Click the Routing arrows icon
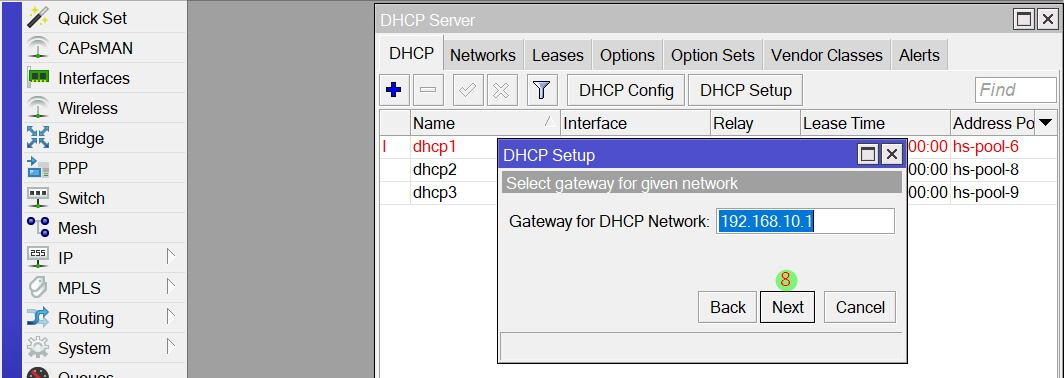The width and height of the screenshot is (1064, 378). coord(38,318)
